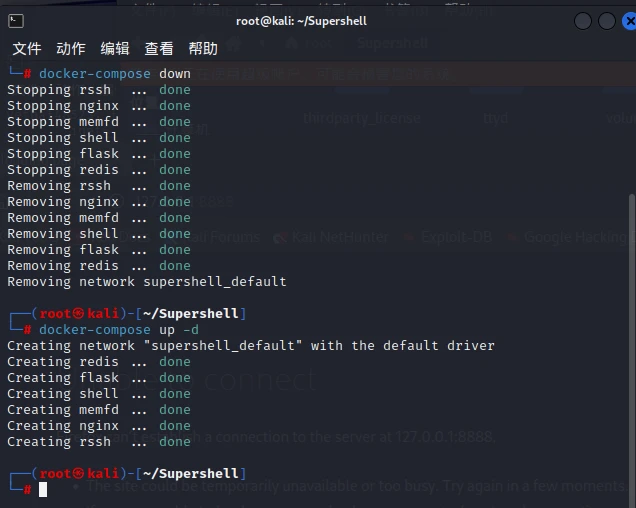
Task: Click the 'docker-compose up -d' command text
Action: [119, 330]
